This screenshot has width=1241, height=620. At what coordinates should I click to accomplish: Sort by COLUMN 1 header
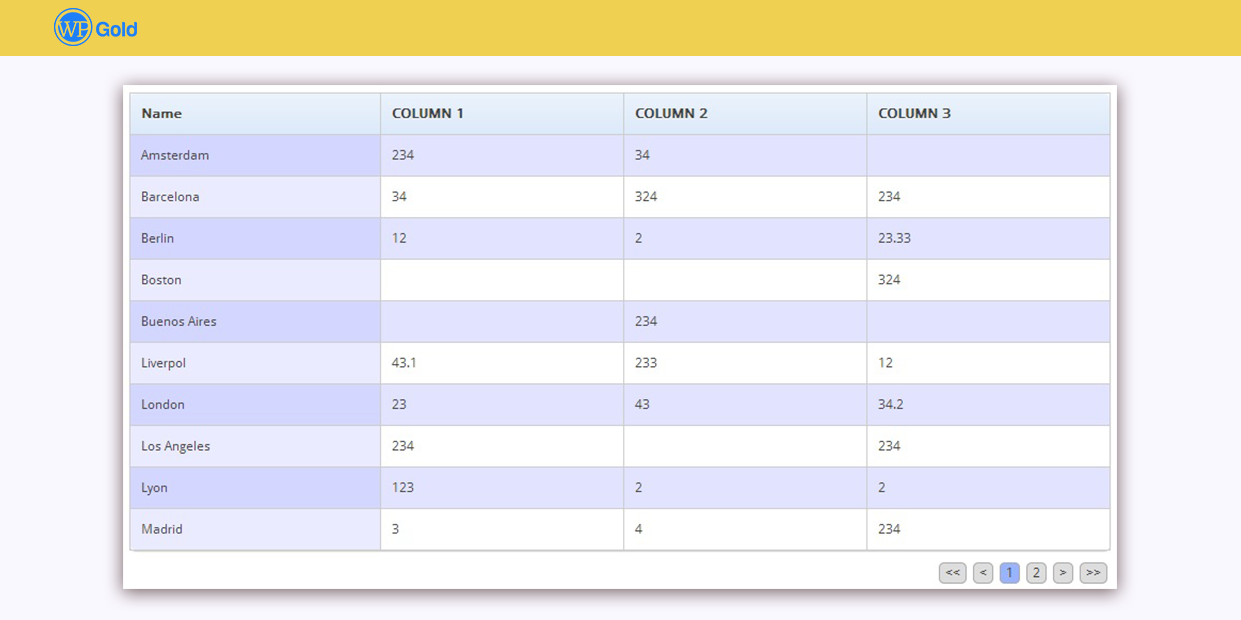(428, 114)
